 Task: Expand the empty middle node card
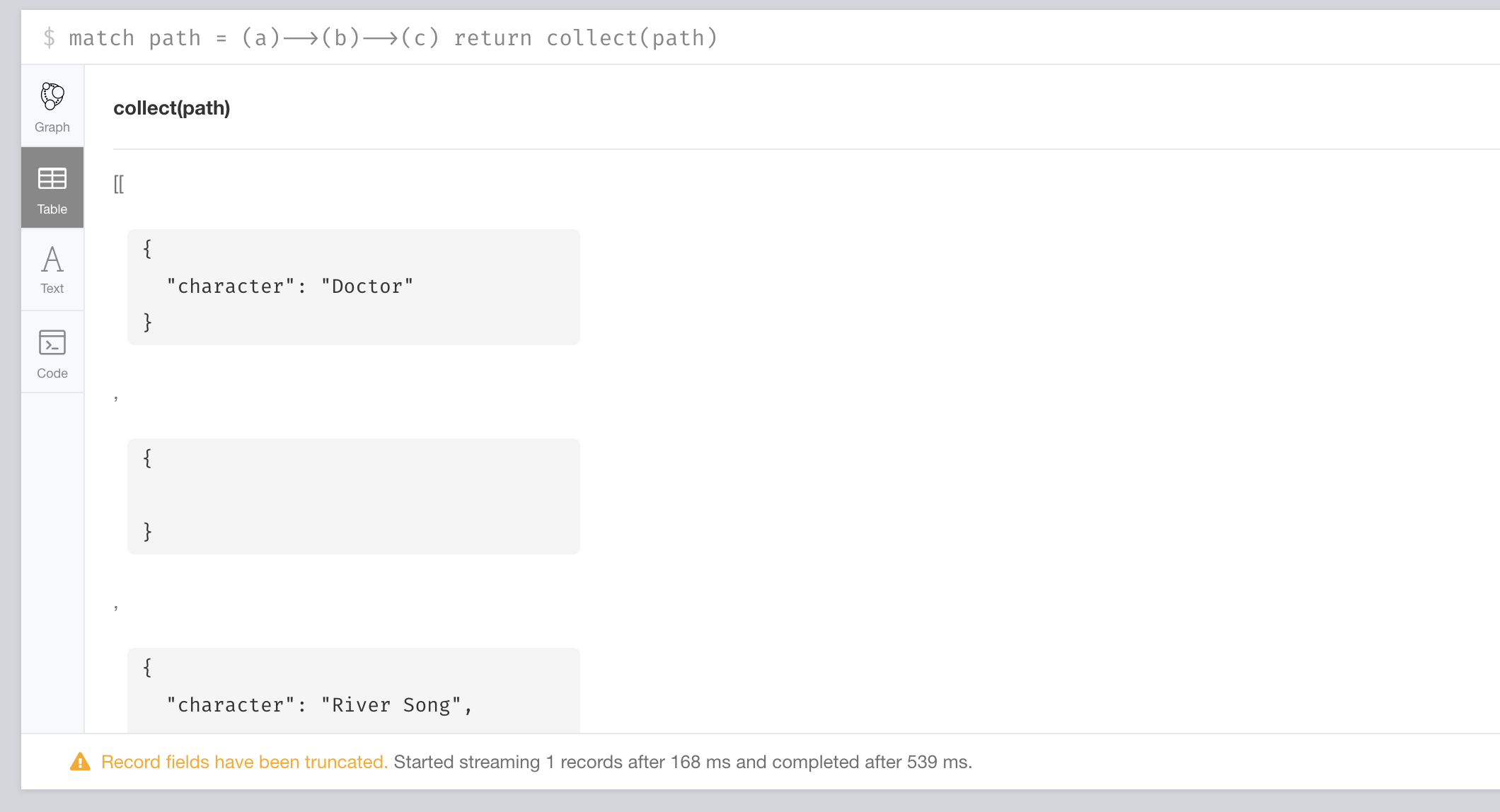(x=353, y=495)
